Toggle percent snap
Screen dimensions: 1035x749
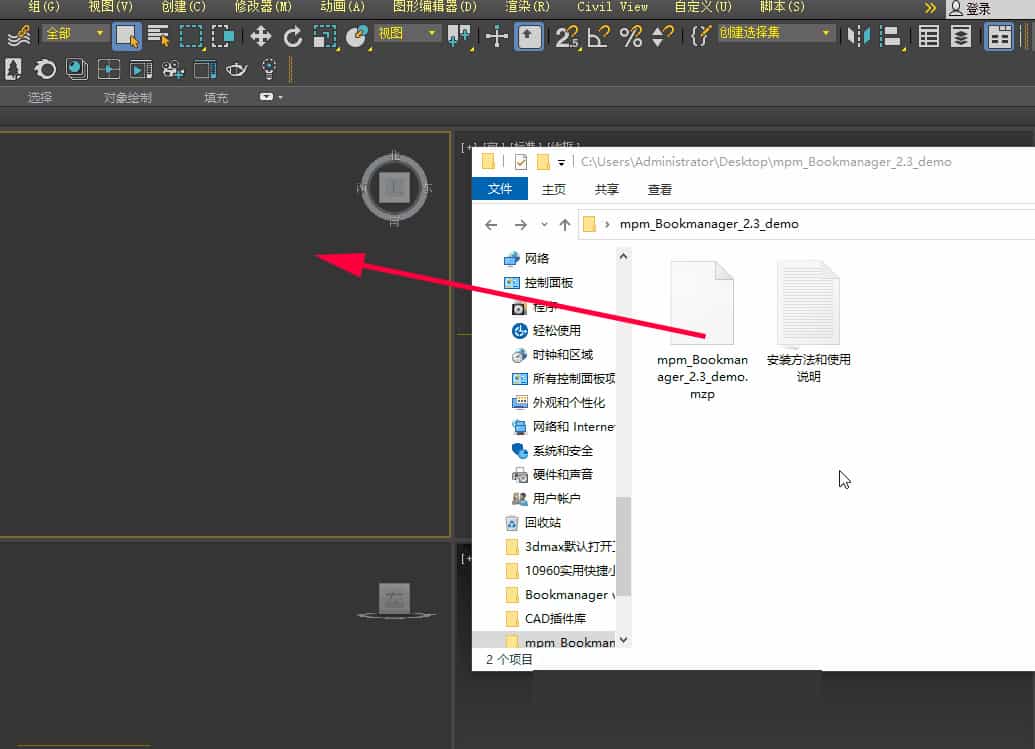click(632, 37)
